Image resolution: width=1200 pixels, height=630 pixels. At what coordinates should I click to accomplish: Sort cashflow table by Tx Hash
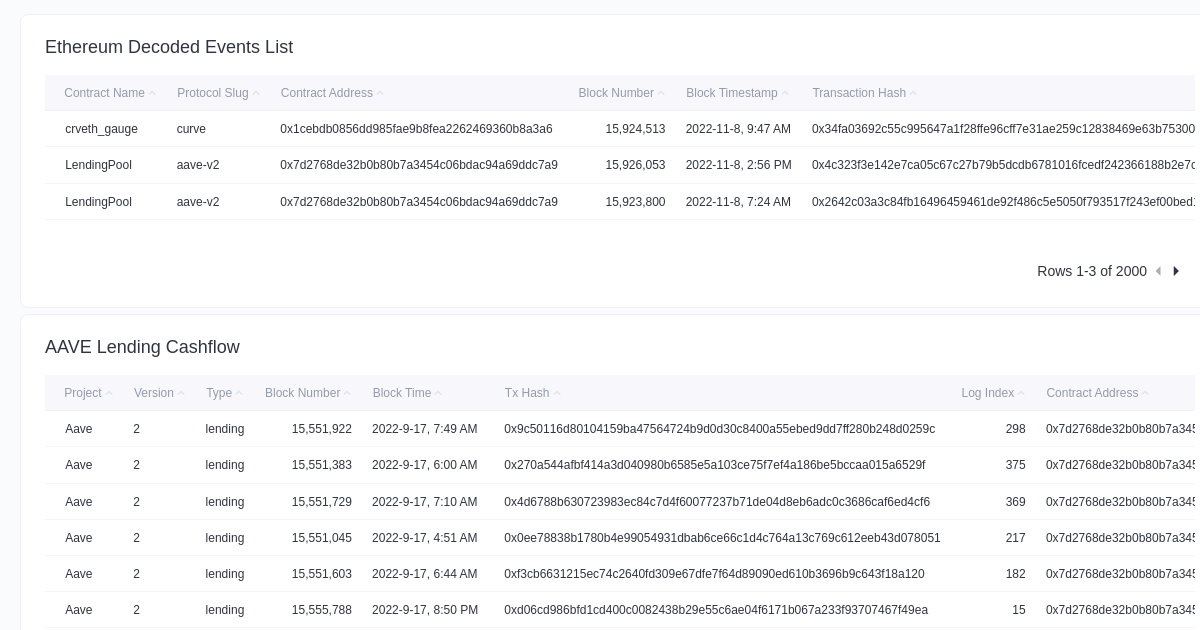point(527,393)
